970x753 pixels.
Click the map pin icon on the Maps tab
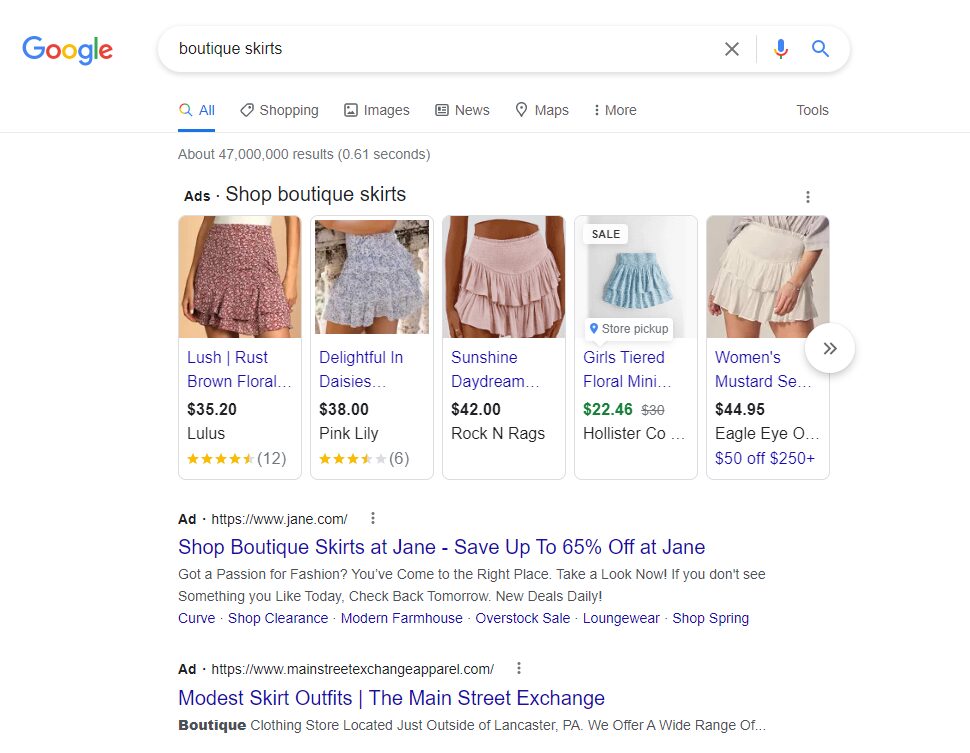click(x=521, y=110)
